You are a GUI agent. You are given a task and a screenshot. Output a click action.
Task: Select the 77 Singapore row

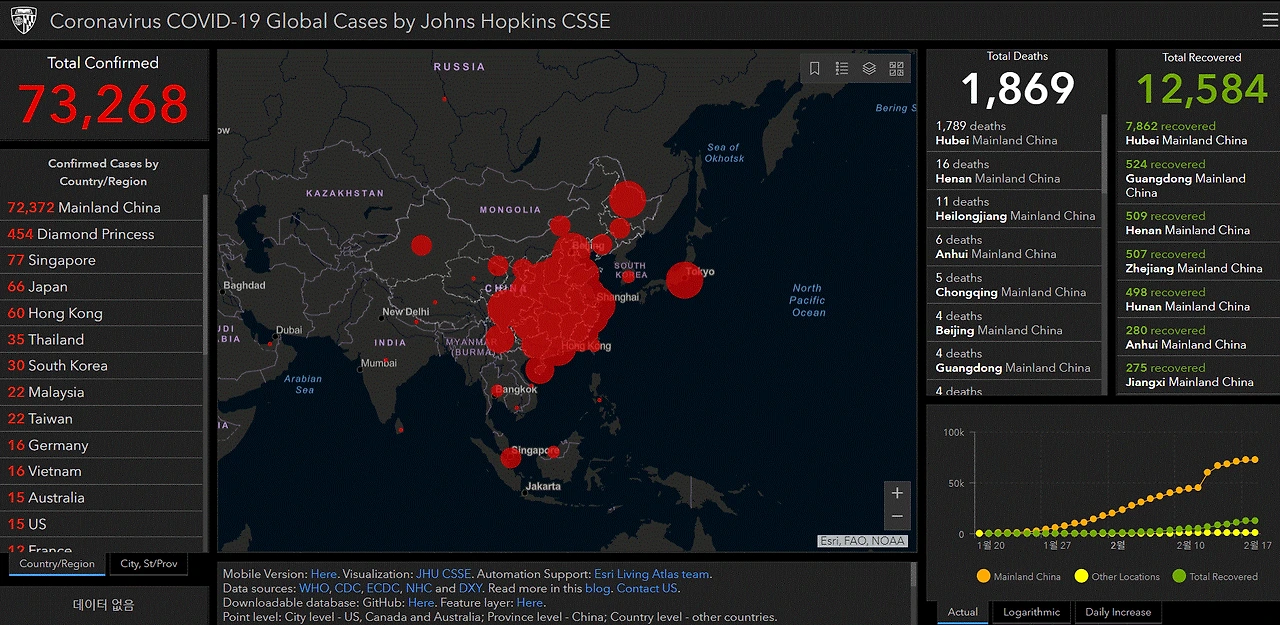click(x=102, y=260)
